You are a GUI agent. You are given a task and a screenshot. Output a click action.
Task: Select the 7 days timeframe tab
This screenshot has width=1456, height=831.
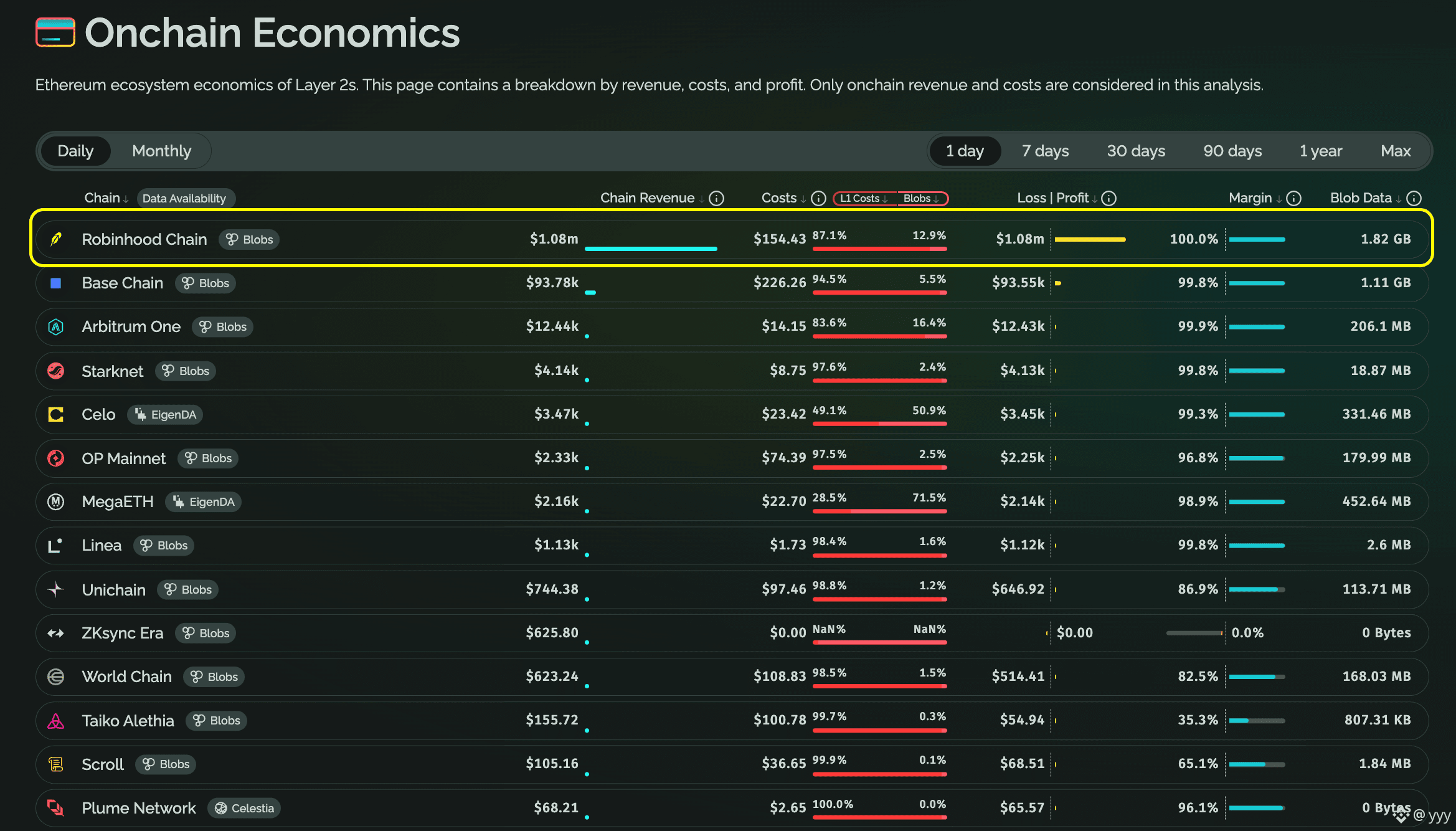(x=1045, y=151)
